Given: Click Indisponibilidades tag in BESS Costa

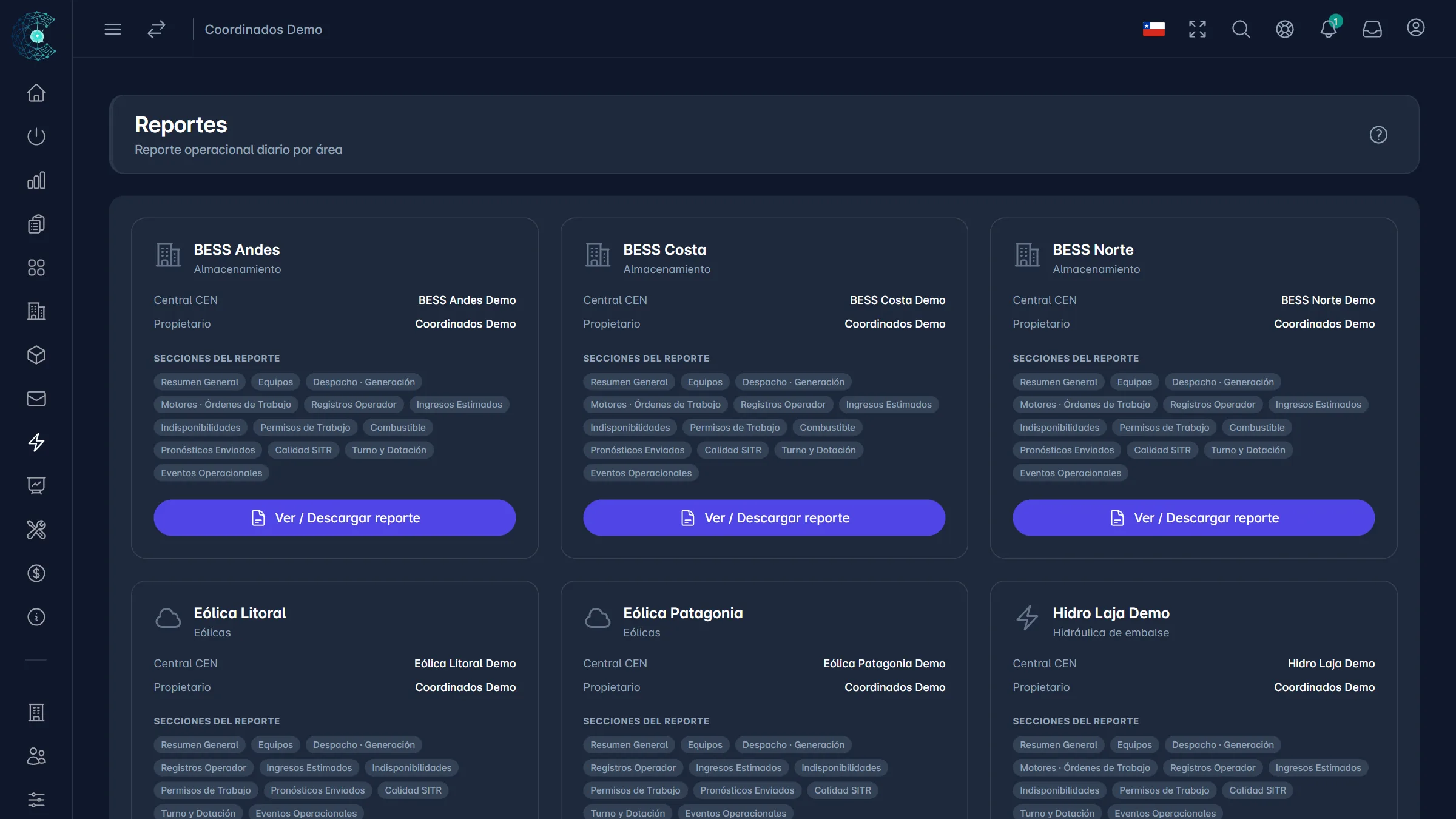Looking at the screenshot, I should tap(630, 428).
